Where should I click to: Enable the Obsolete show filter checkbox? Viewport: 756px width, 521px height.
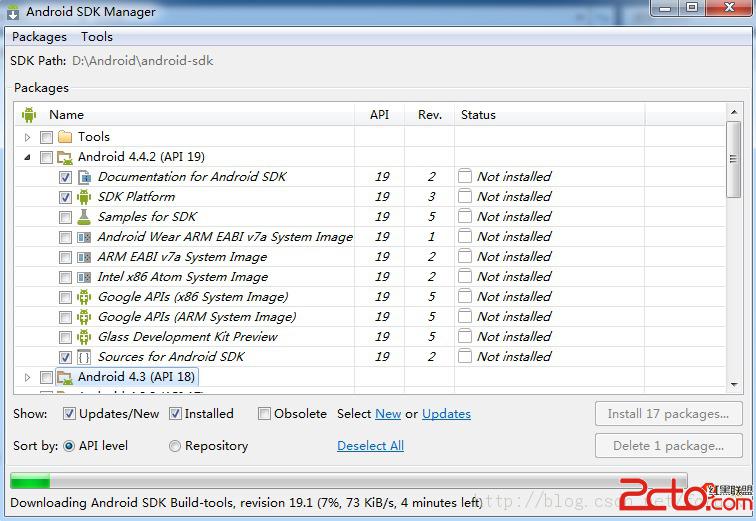tap(264, 414)
